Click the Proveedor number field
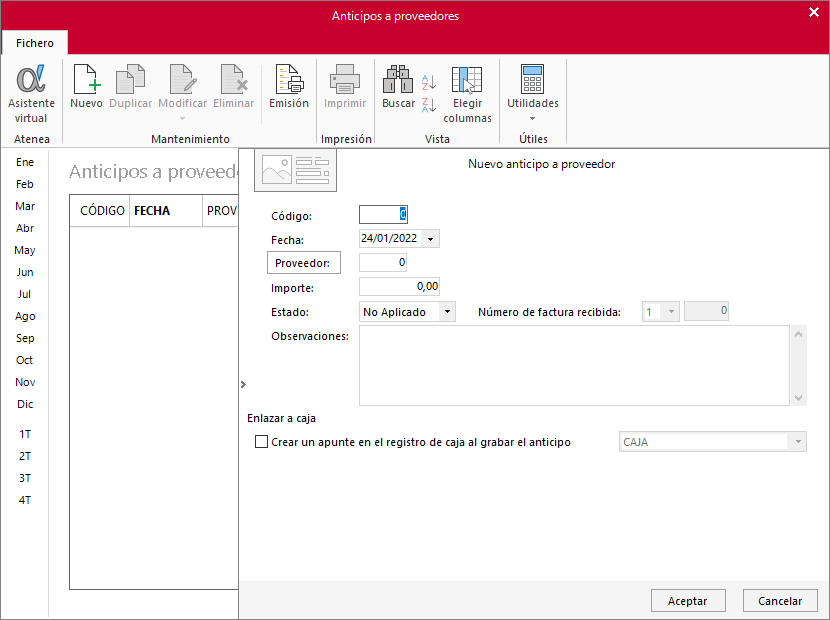The width and height of the screenshot is (830, 620). pos(383,263)
